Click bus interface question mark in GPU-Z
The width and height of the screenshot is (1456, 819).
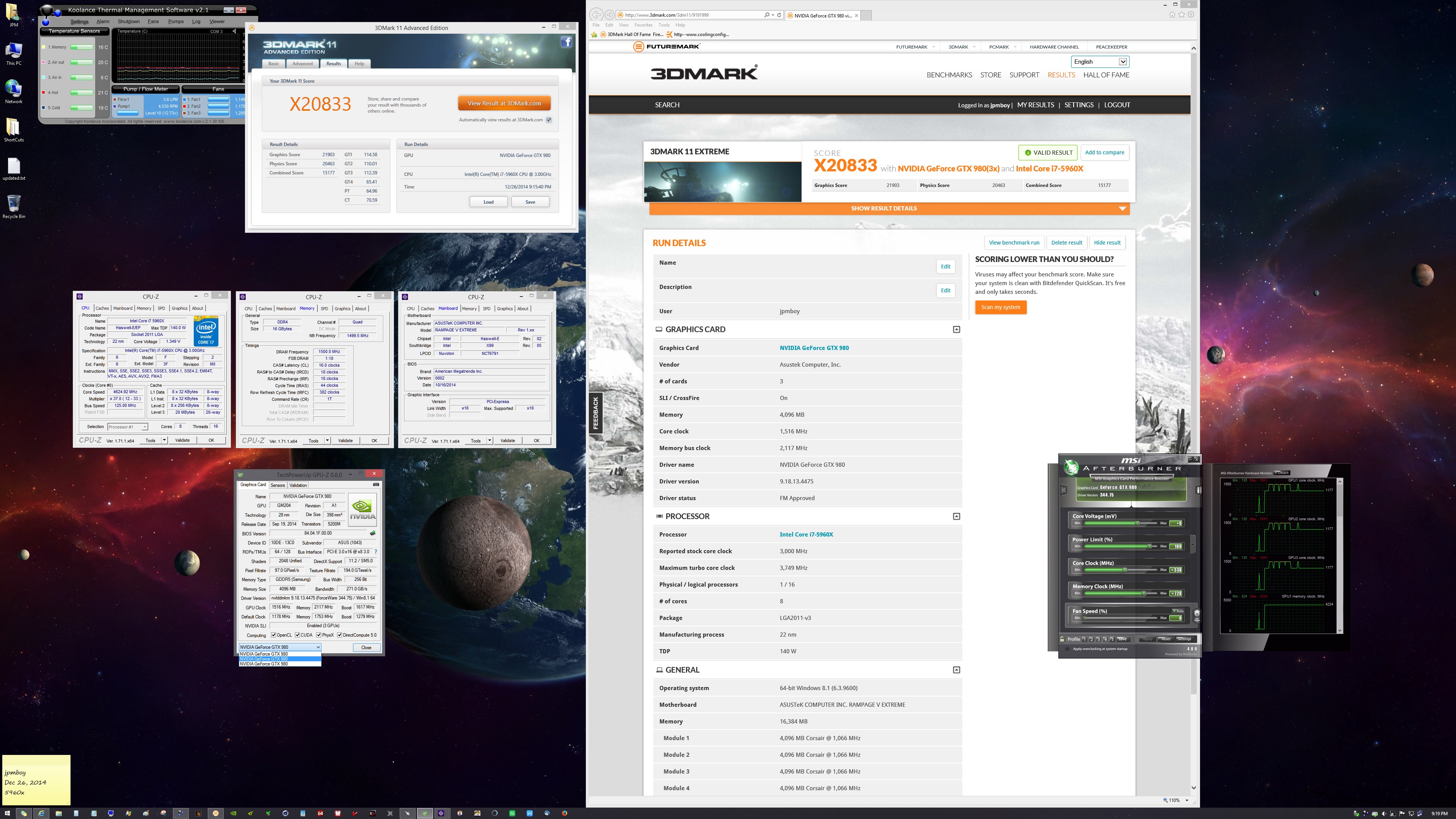tap(375, 552)
